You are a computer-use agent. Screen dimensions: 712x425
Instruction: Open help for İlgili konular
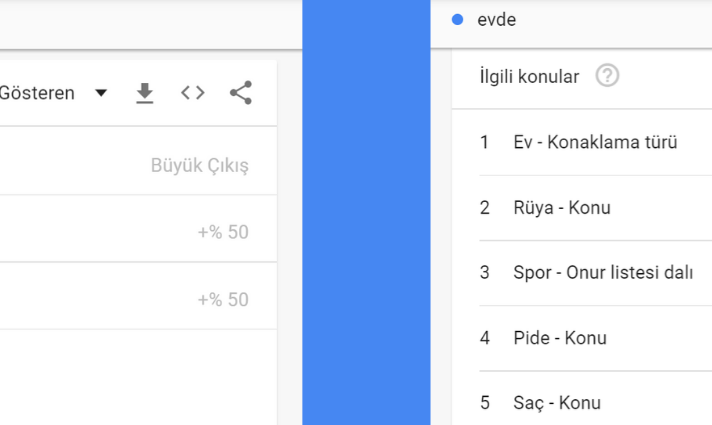607,75
